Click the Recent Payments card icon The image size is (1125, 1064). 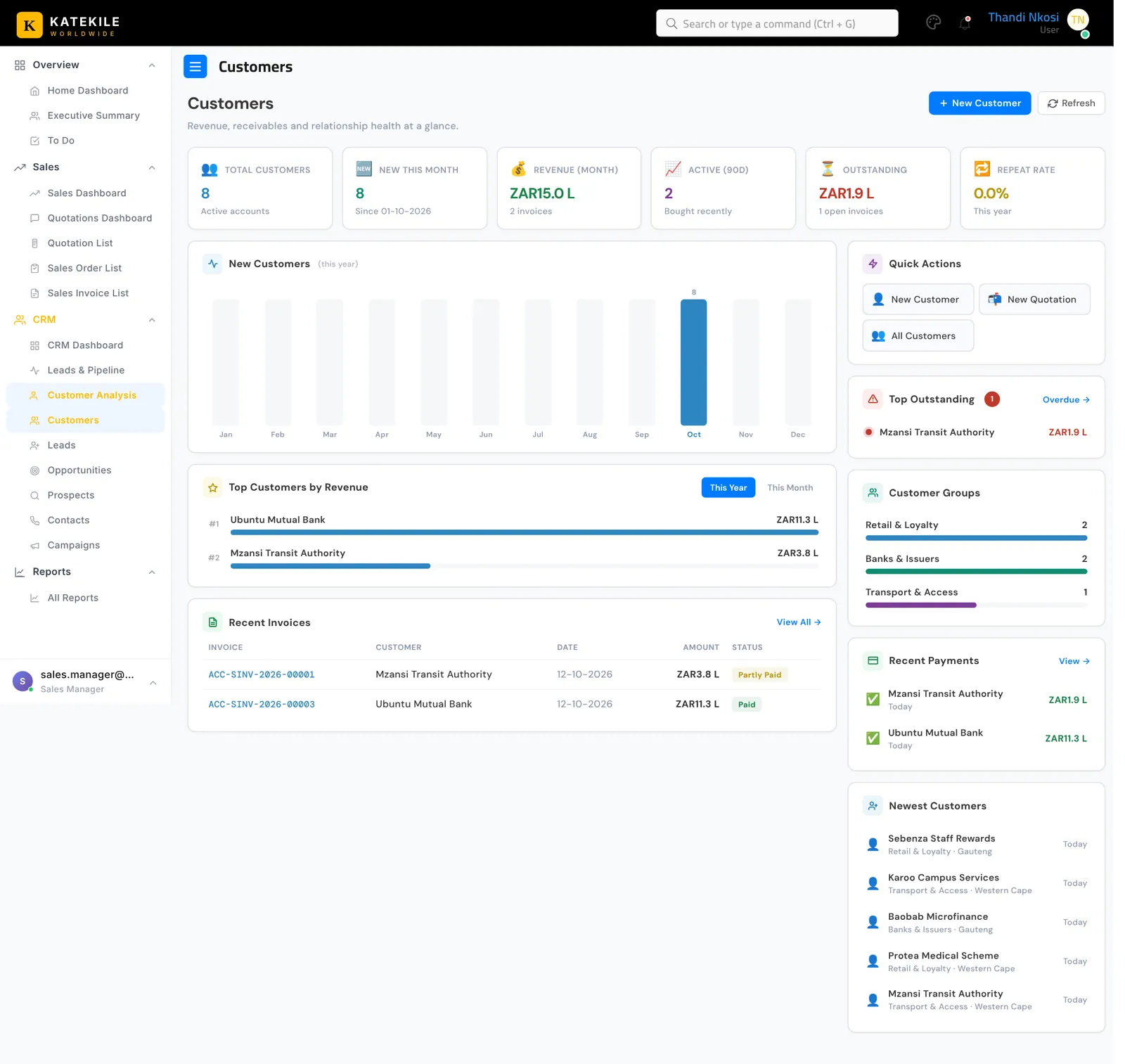873,661
